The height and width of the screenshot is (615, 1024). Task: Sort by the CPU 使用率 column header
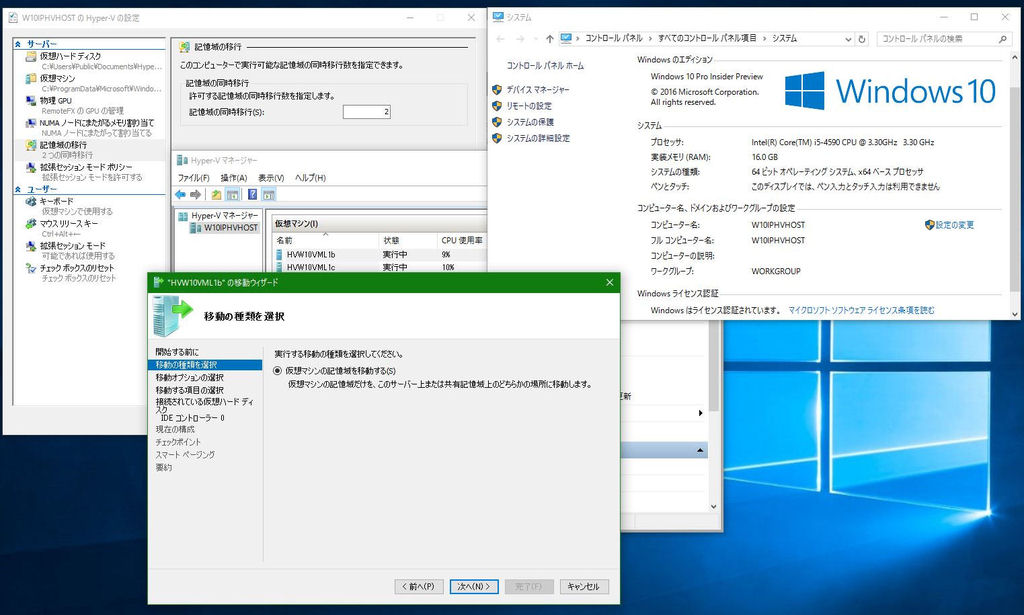point(462,240)
